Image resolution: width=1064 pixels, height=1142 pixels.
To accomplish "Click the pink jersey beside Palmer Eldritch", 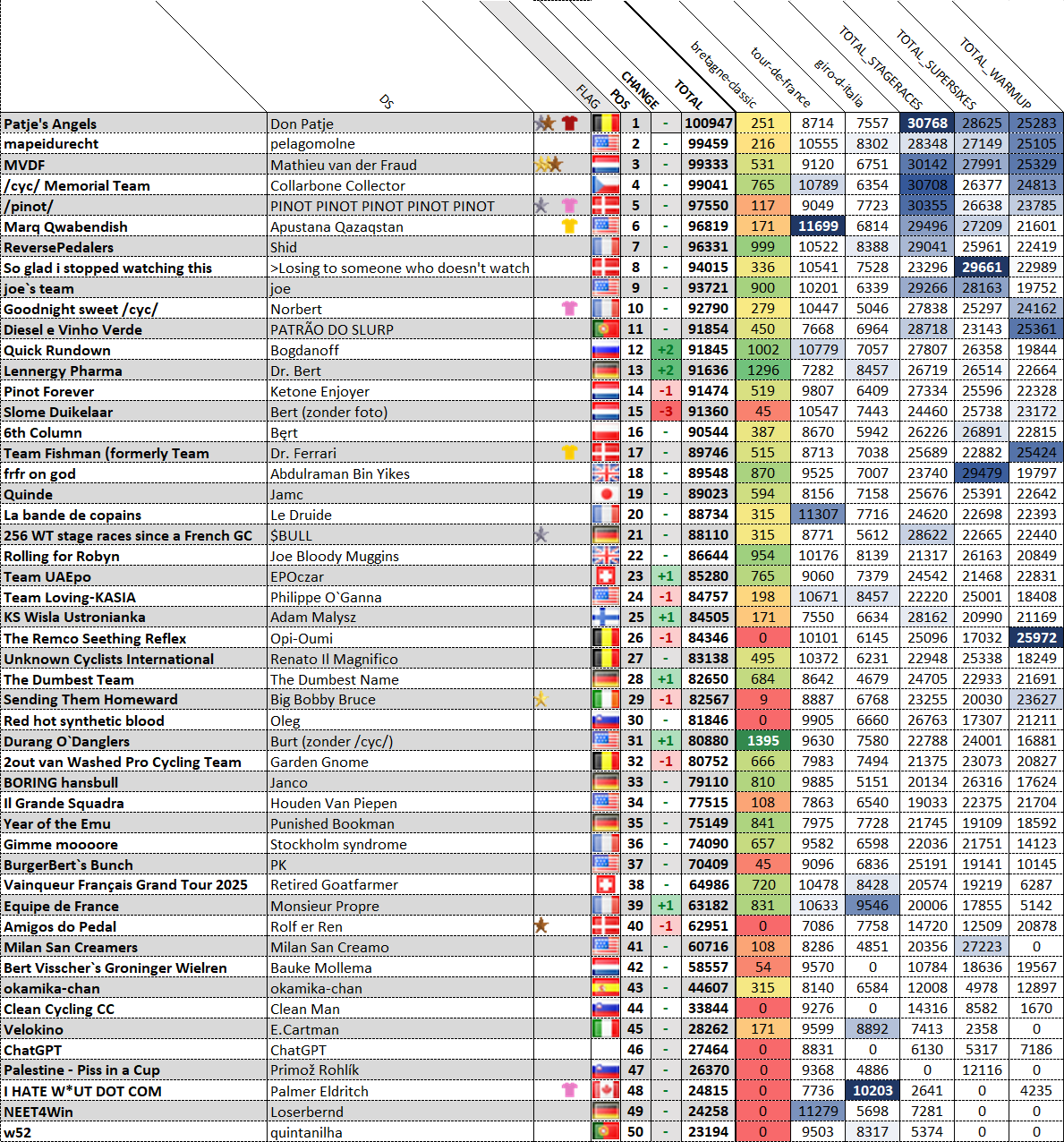I will click(x=569, y=1090).
